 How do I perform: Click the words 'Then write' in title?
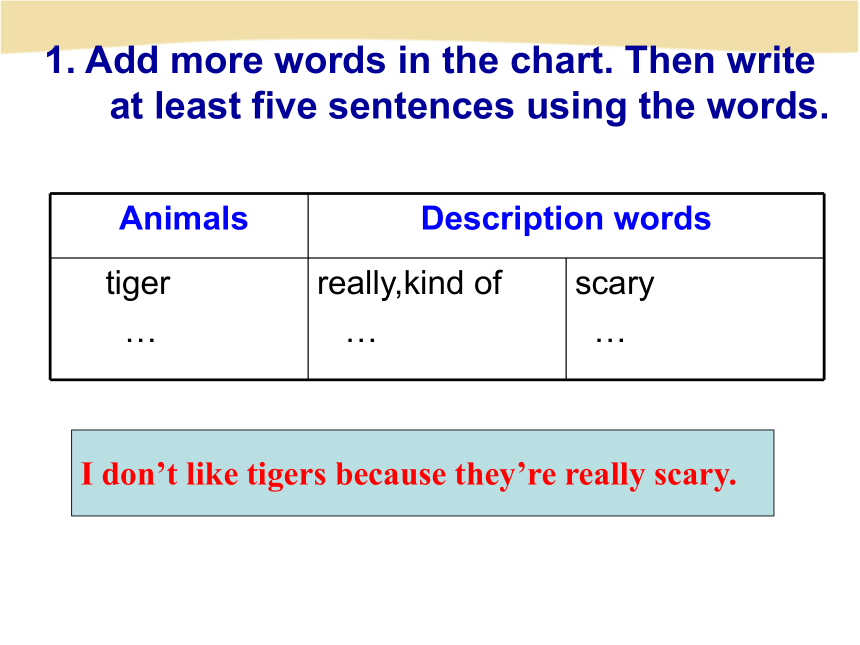pos(720,60)
